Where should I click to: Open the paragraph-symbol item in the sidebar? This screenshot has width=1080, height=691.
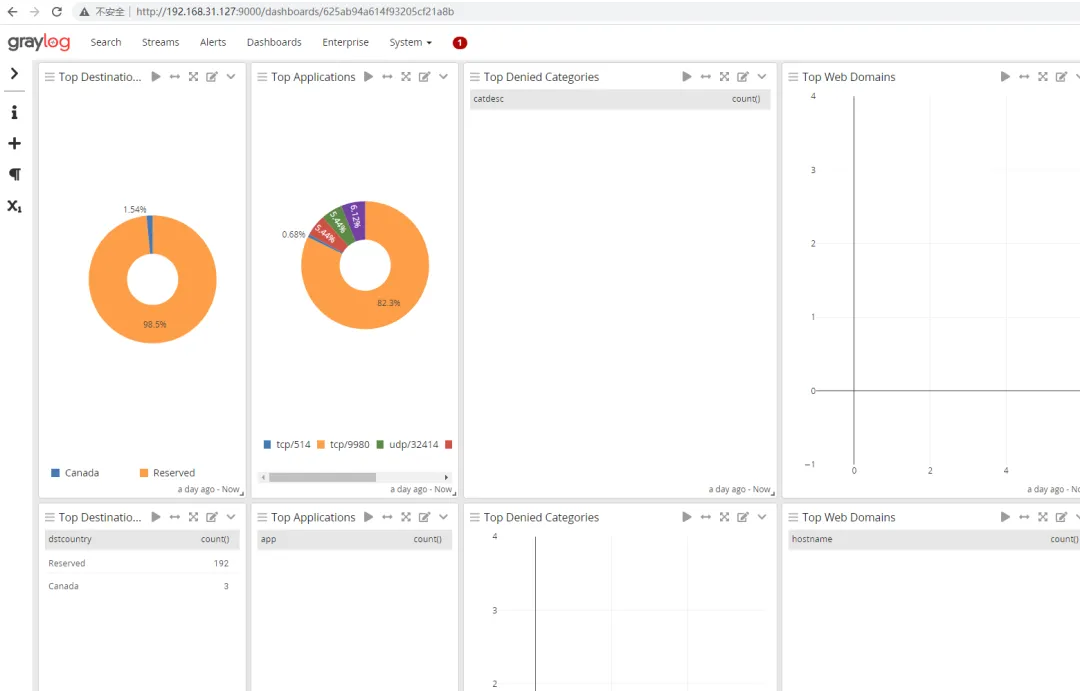(14, 174)
